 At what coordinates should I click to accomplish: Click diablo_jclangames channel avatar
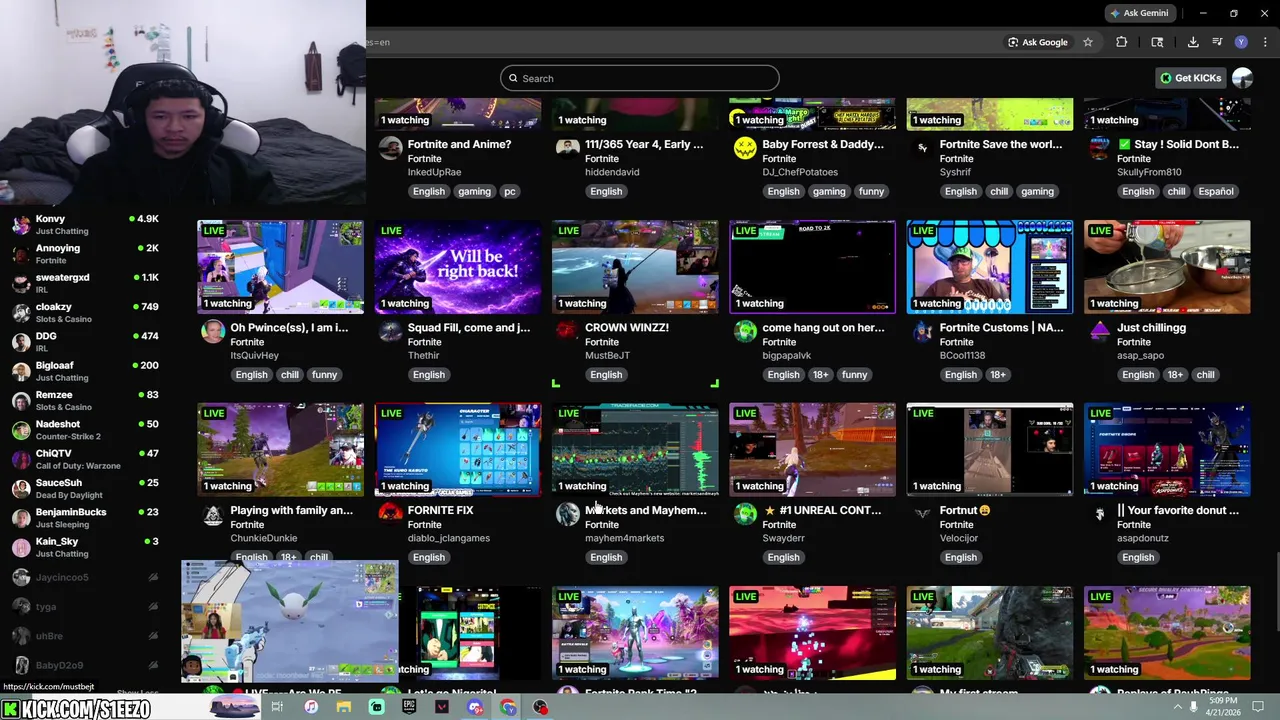coord(390,514)
